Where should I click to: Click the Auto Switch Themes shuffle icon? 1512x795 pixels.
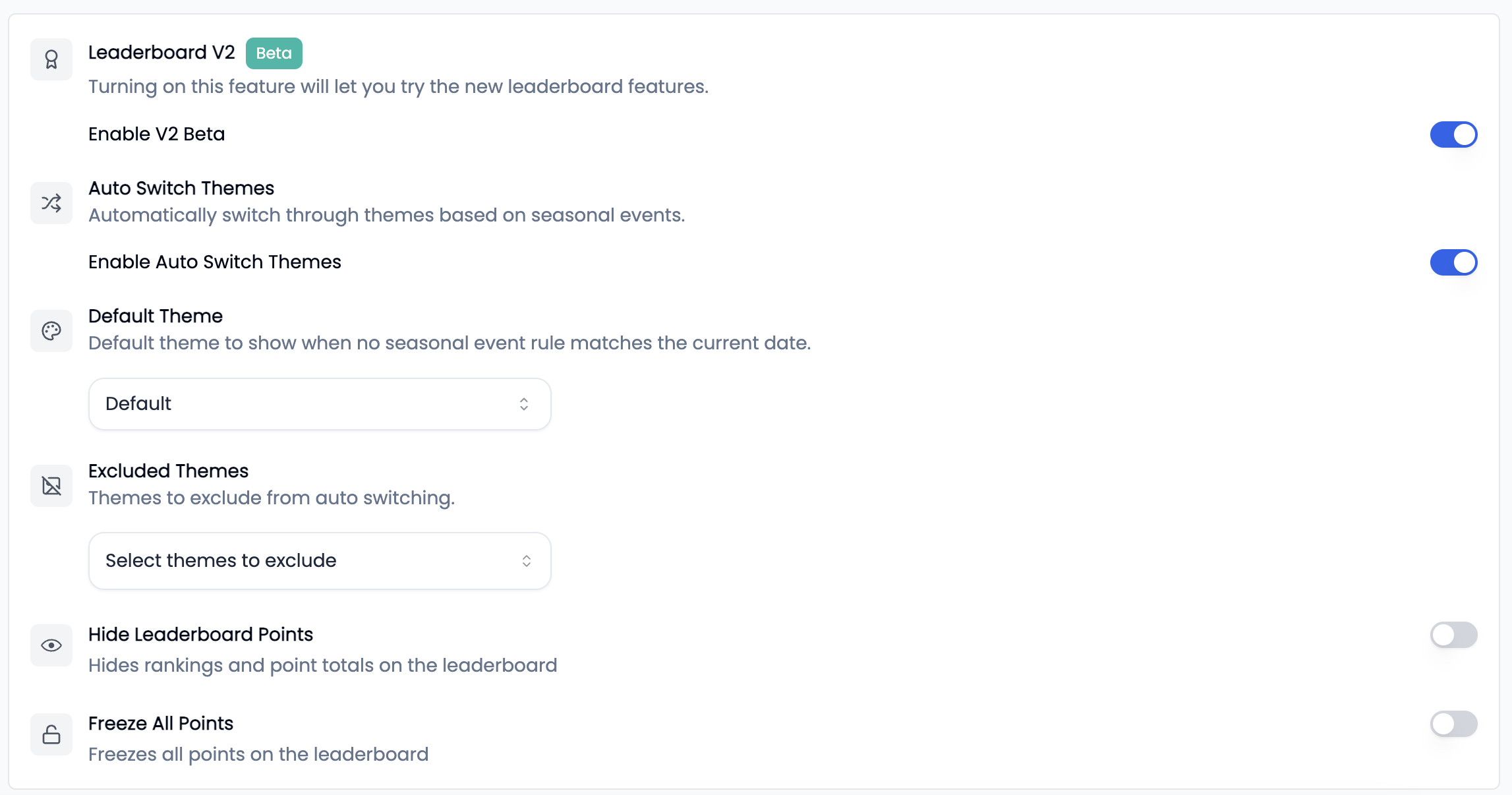51,203
